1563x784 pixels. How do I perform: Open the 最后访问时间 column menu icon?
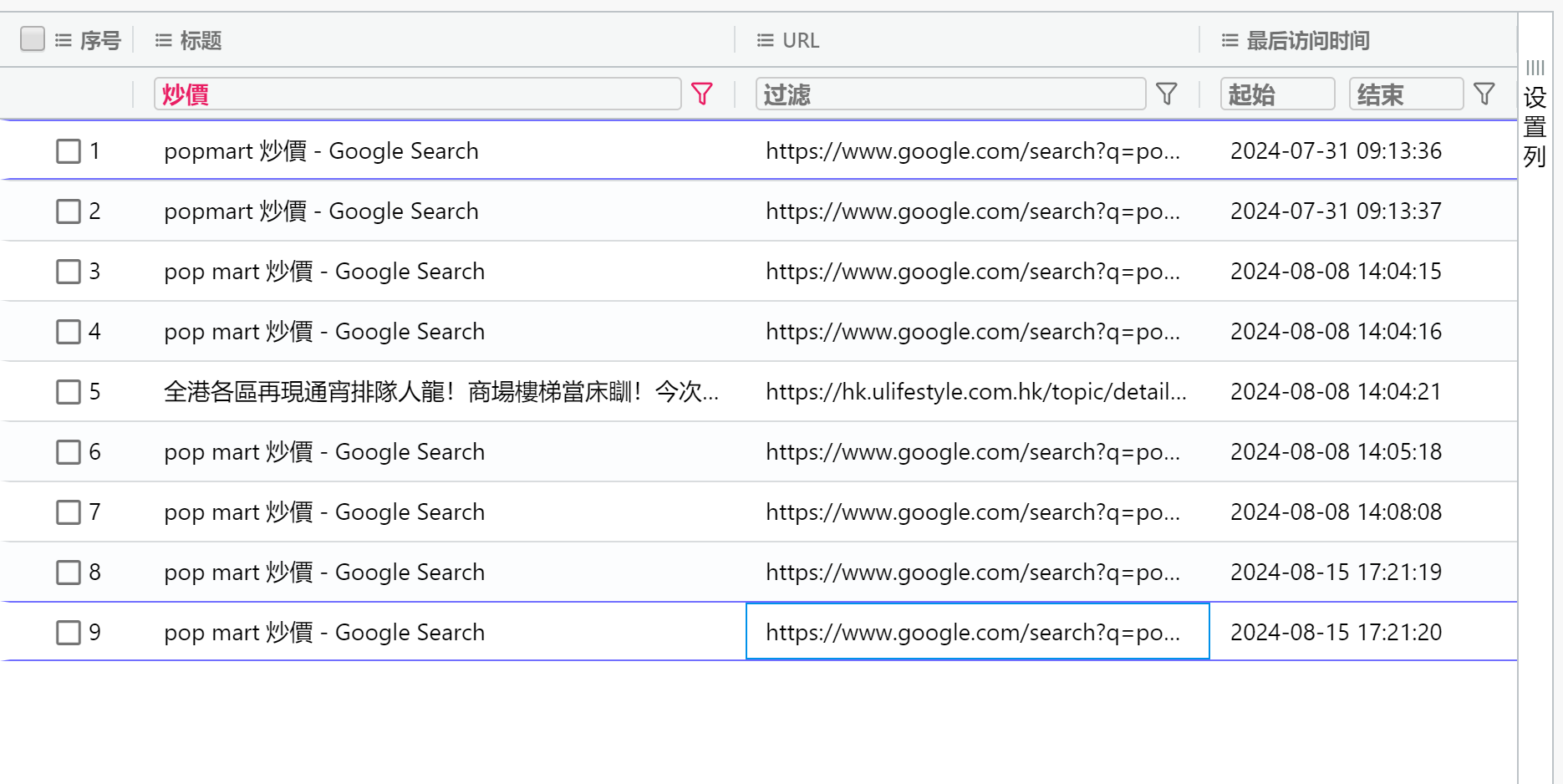click(1230, 40)
